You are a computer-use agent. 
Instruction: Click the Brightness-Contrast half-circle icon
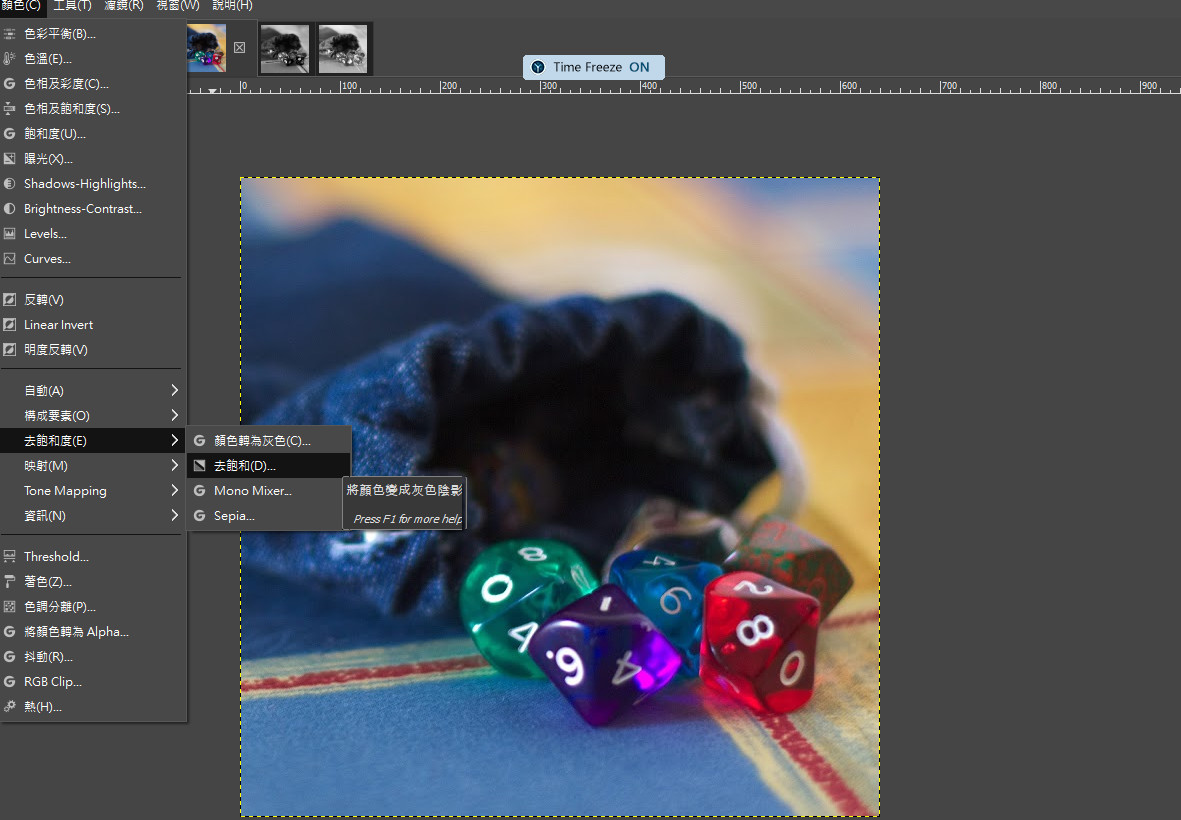tap(10, 209)
